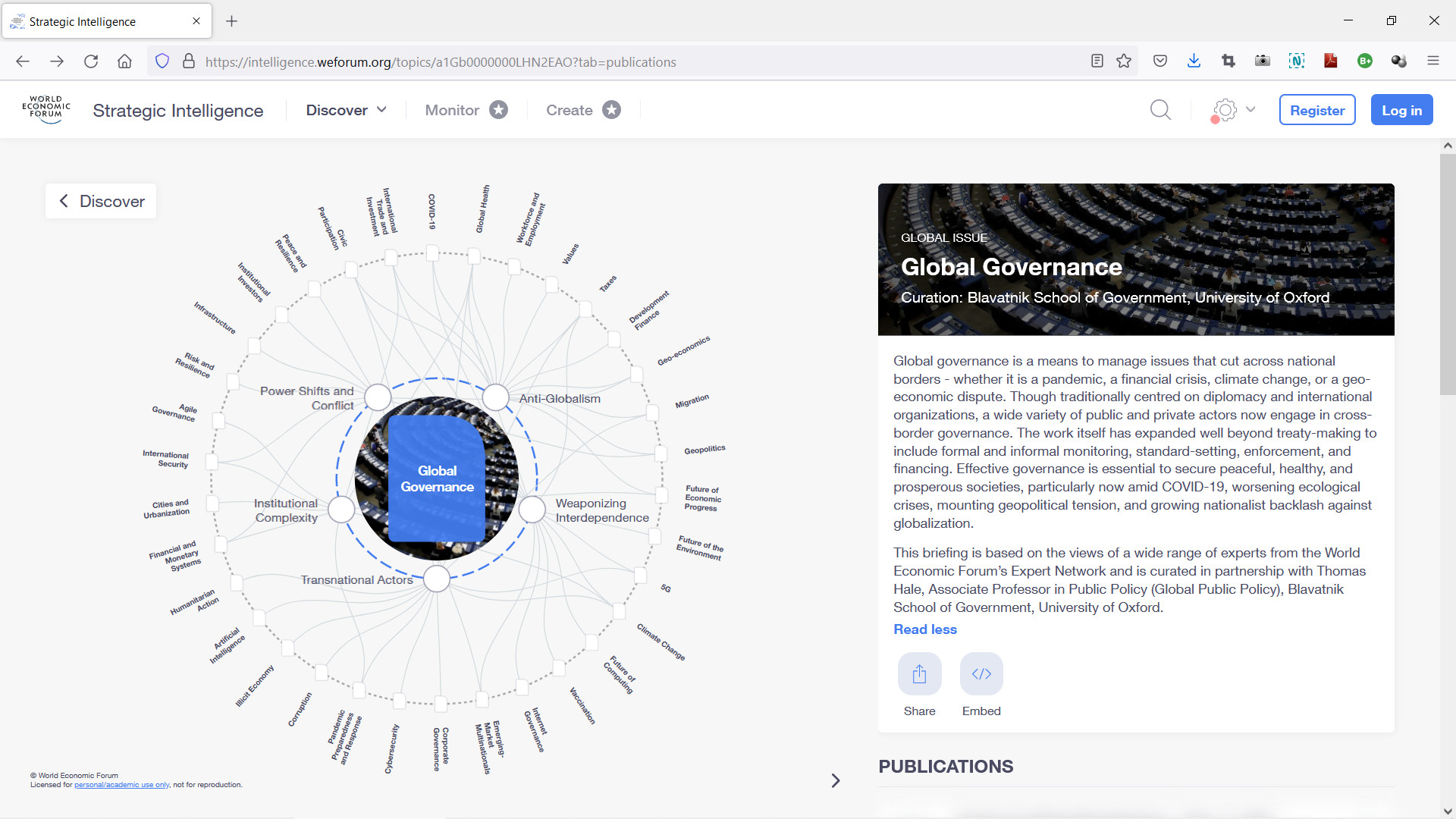Expand map panel with right chevron
The width and height of the screenshot is (1456, 819).
(x=835, y=780)
